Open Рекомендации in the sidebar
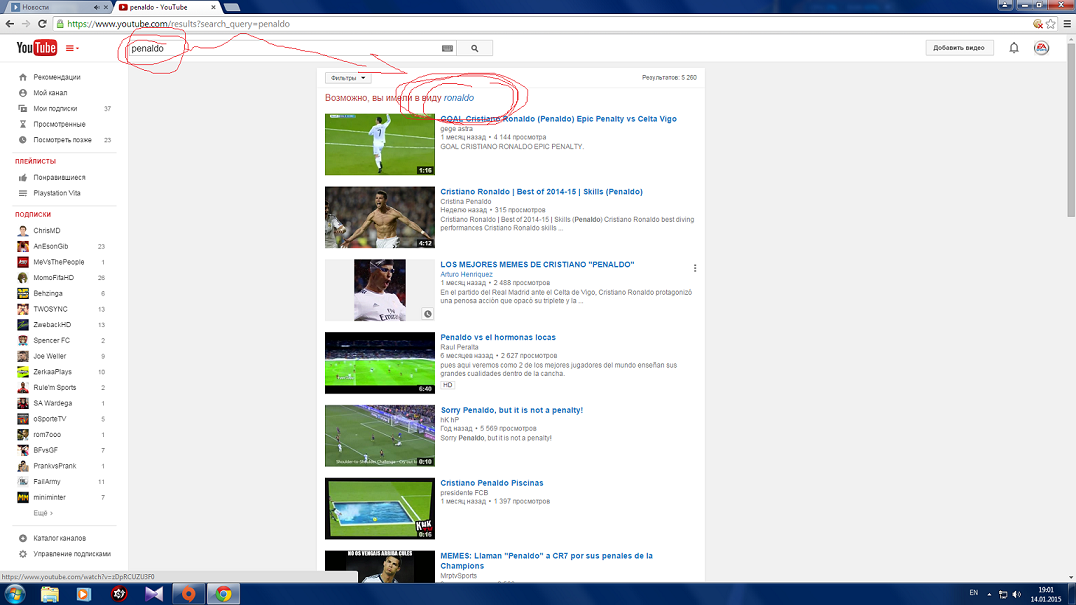 pos(56,77)
